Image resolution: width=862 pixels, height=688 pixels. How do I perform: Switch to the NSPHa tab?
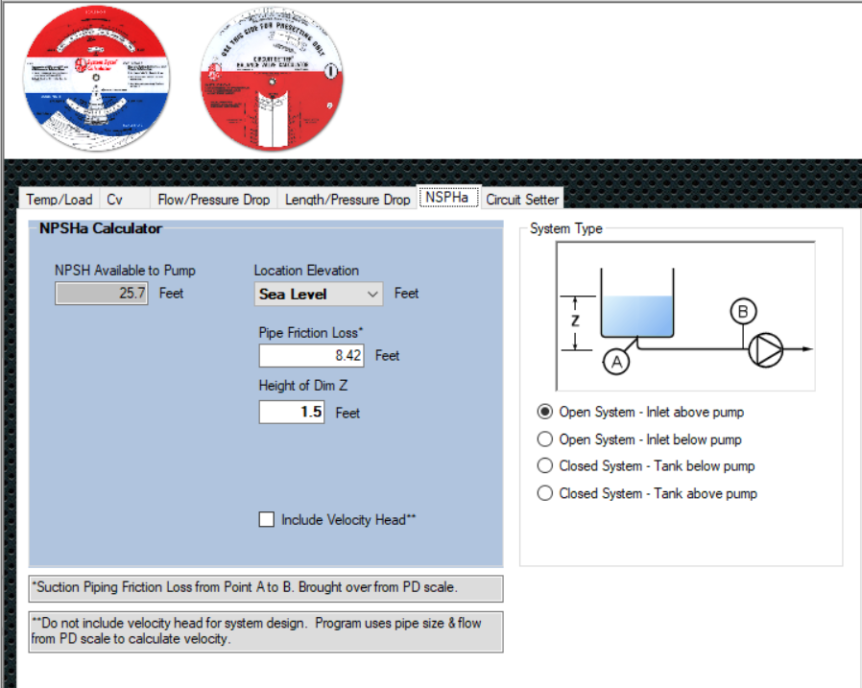coord(448,197)
